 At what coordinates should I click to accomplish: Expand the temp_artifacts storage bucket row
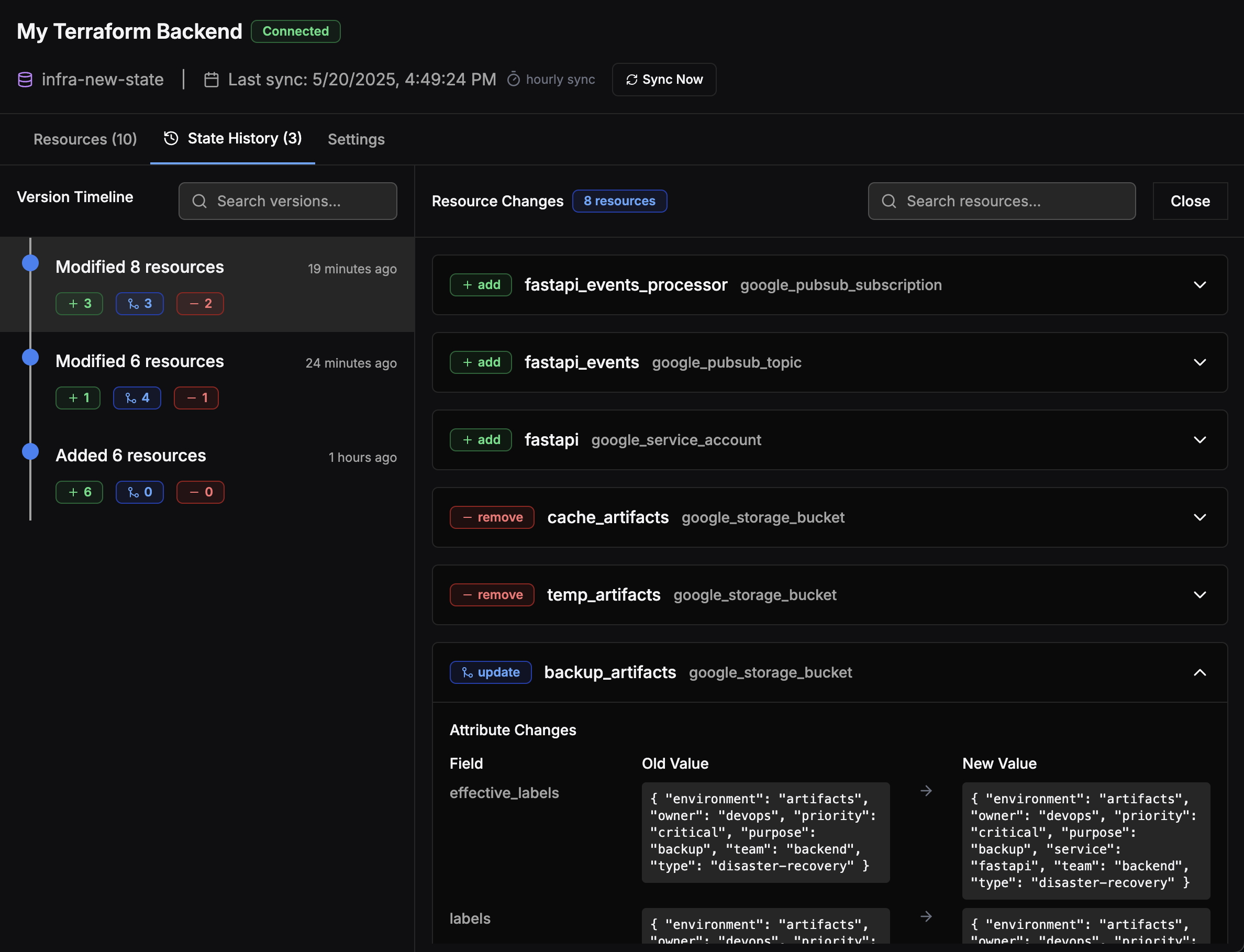tap(1200, 595)
